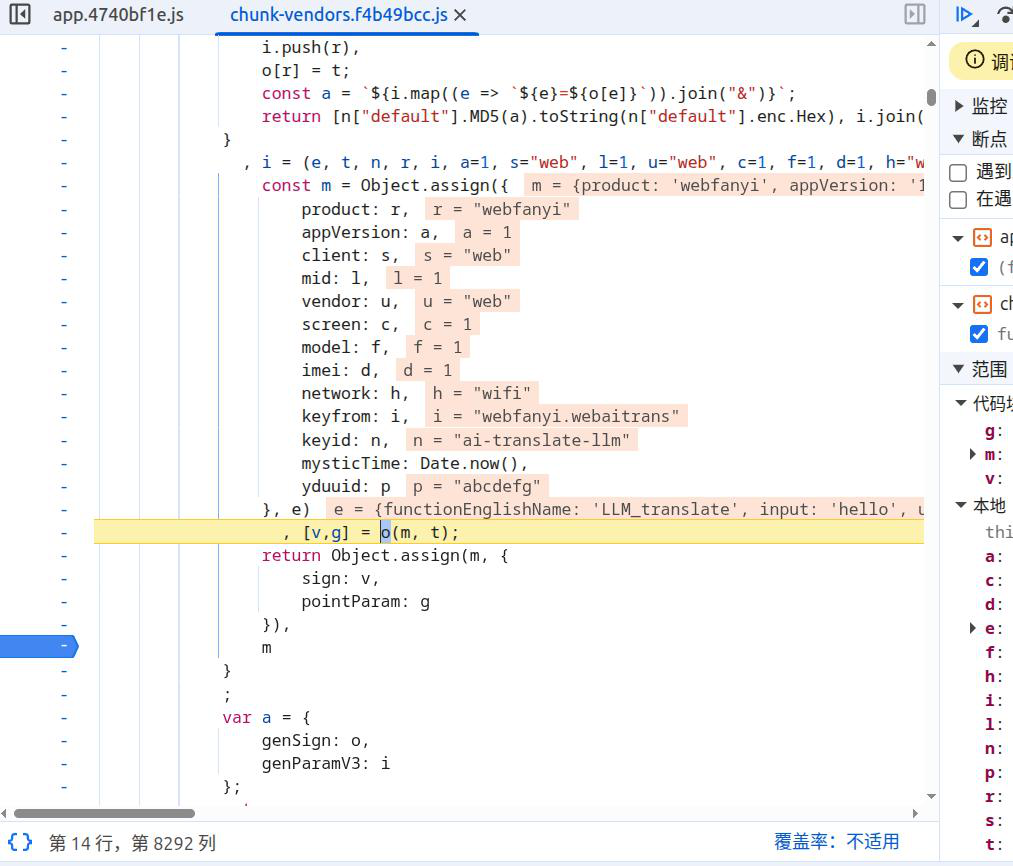Click the blue breakpoint marker in gutter
Viewport: 1013px width, 866px height.
click(39, 646)
